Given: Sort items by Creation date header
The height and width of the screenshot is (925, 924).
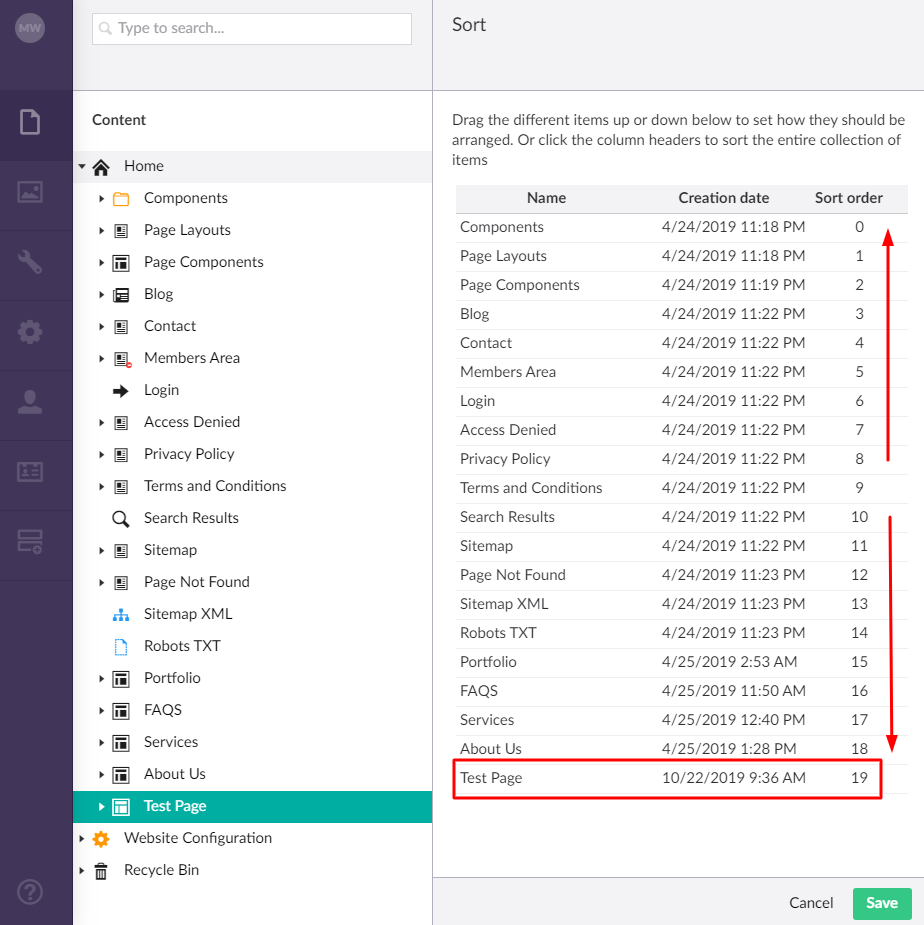Looking at the screenshot, I should pyautogui.click(x=723, y=198).
